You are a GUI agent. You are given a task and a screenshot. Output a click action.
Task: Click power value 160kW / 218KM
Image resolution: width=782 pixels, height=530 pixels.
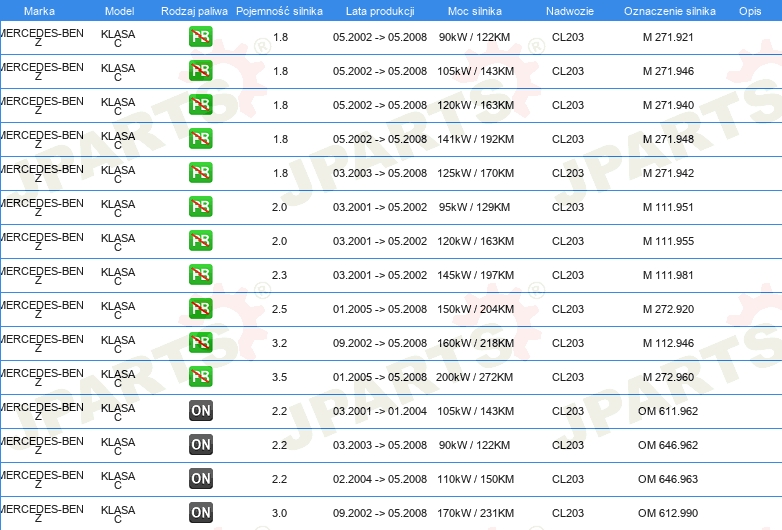(475, 343)
